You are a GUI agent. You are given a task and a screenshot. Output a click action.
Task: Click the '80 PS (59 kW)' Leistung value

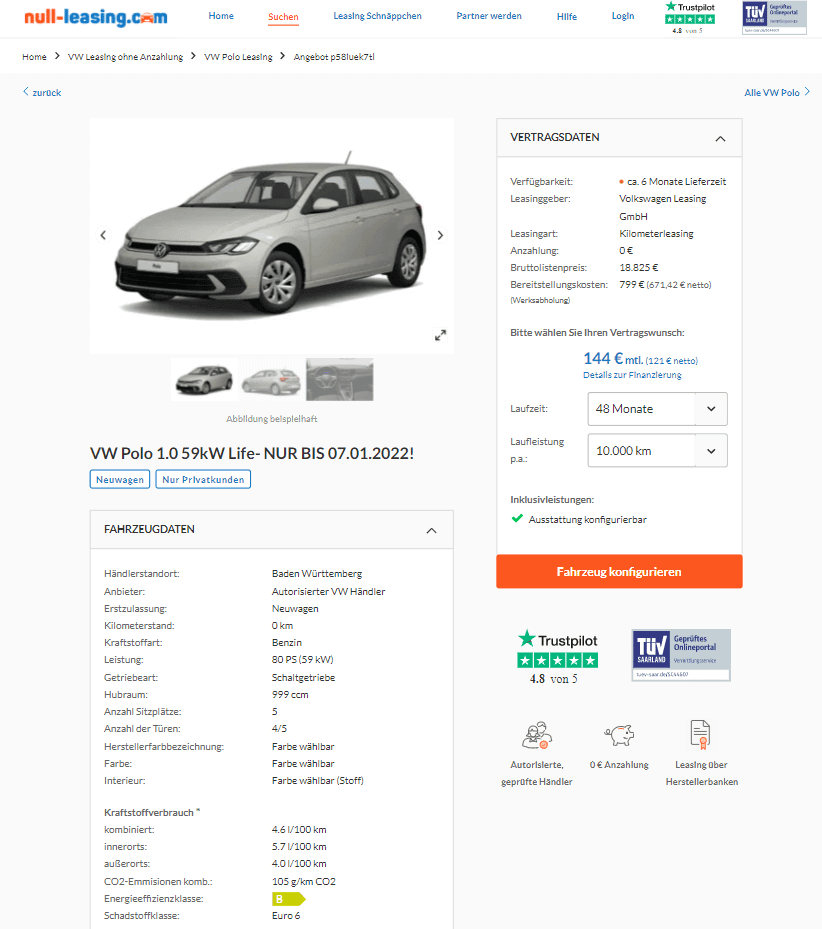[303, 659]
